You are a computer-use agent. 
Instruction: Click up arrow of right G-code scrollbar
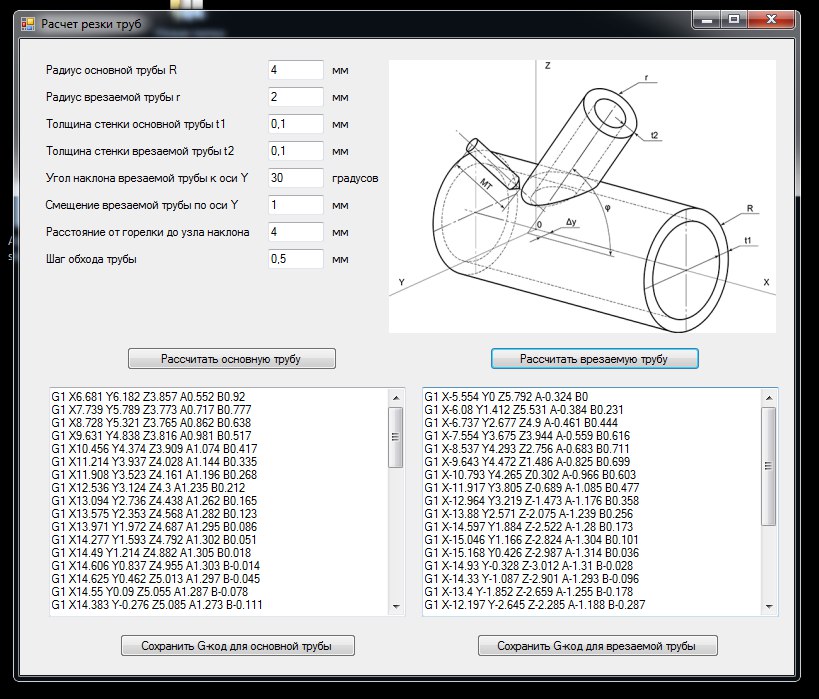(x=769, y=398)
